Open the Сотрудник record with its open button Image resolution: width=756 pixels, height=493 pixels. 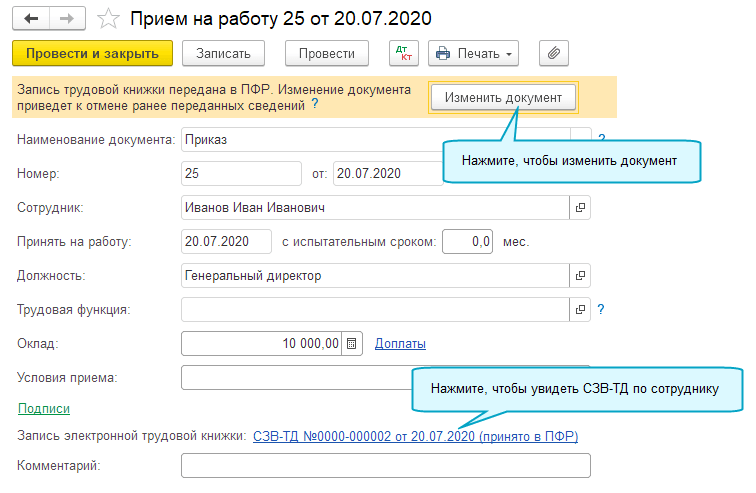580,208
